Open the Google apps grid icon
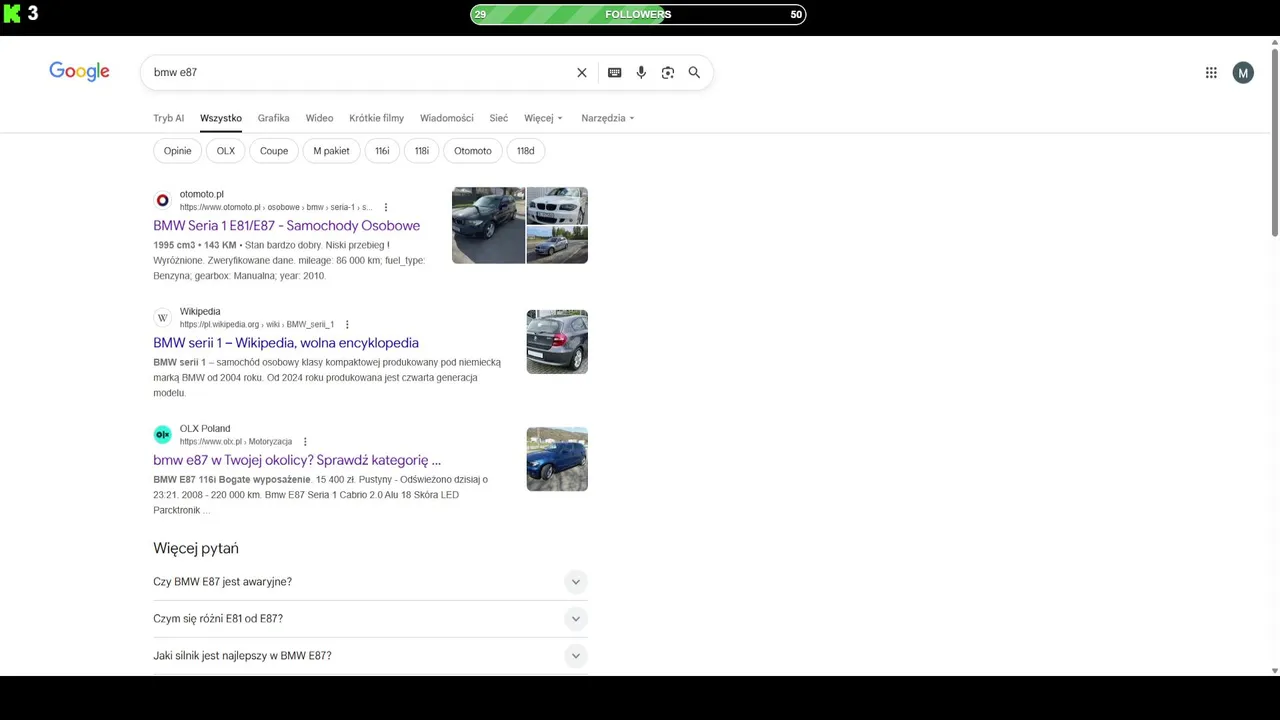The width and height of the screenshot is (1280, 720). click(1211, 72)
